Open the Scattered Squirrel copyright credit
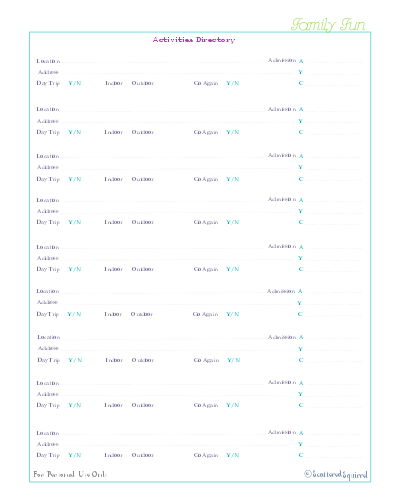 tap(336, 475)
